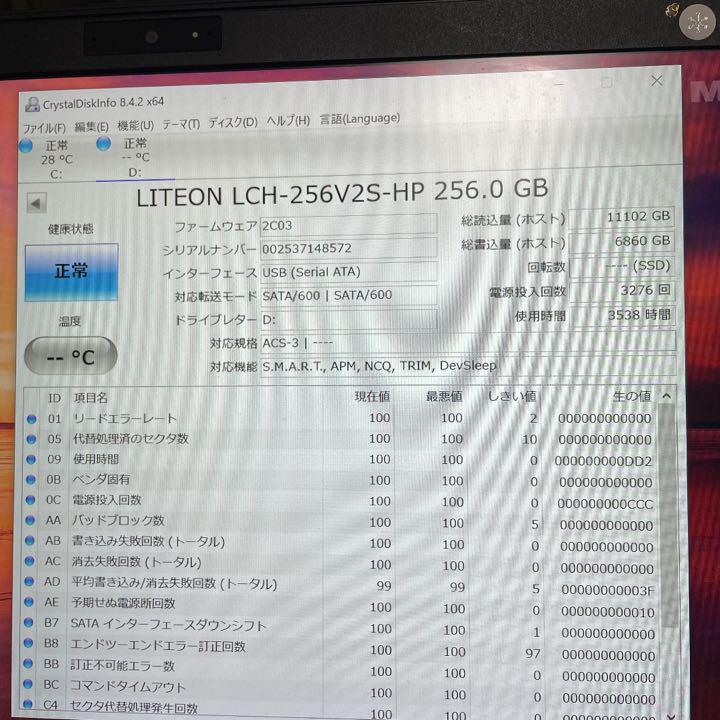Viewport: 720px width, 720px height.
Task: Select the 代替処理済のセクタ数 attribute name
Action: coord(131,439)
